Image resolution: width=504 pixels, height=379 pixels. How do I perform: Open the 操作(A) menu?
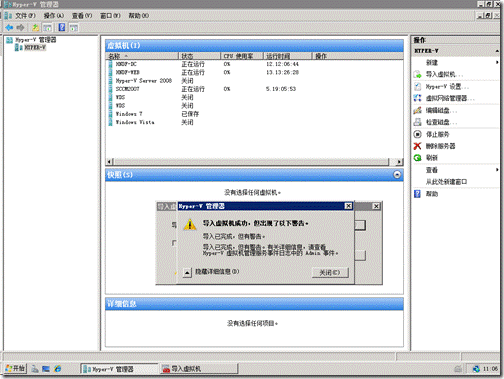54,16
